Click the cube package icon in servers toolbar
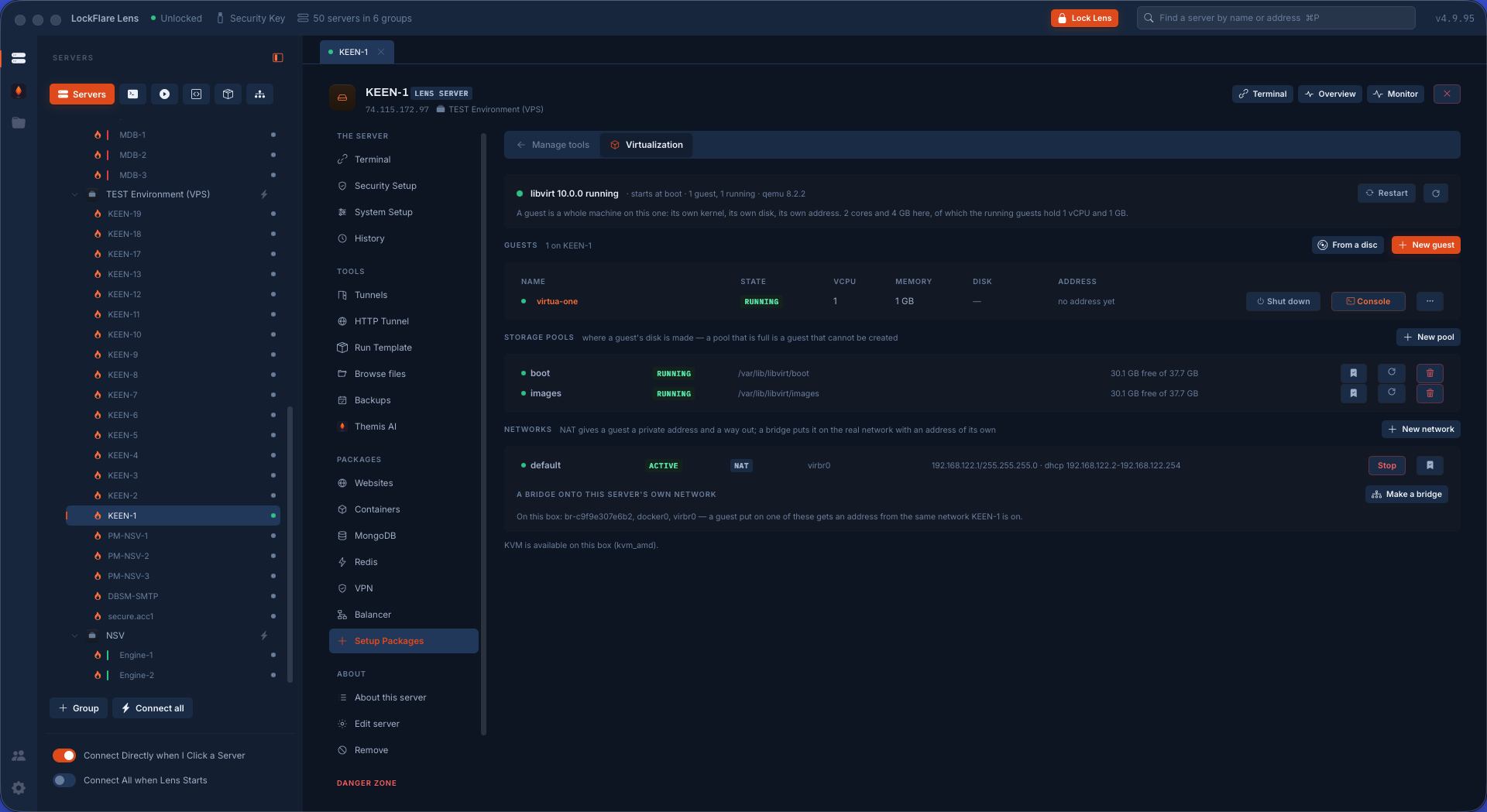 (x=228, y=94)
